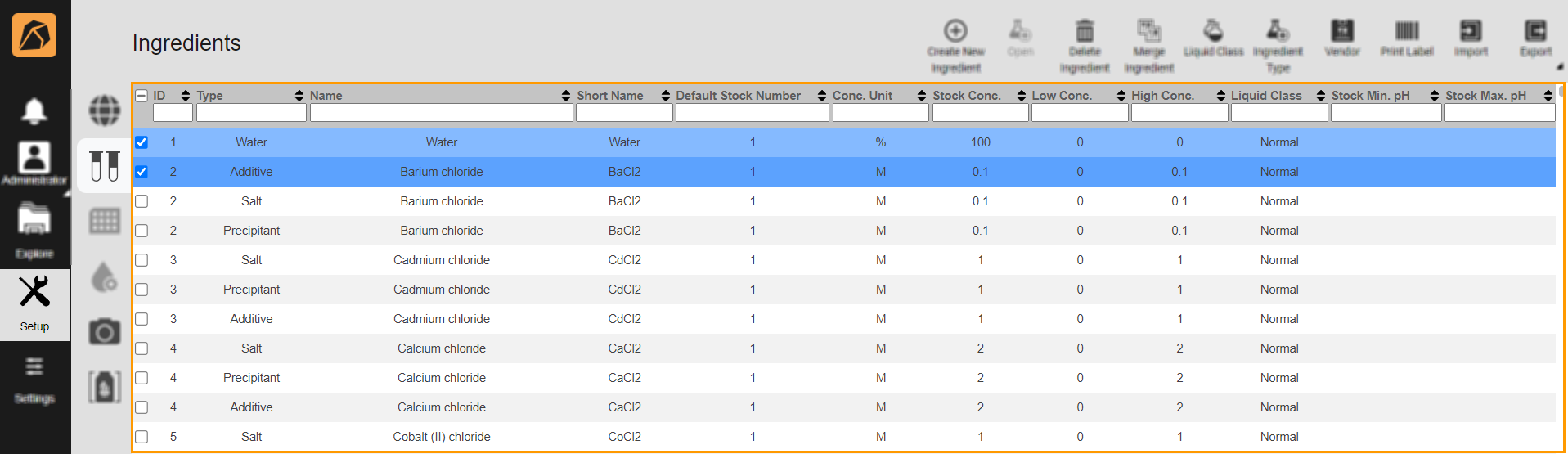
Task: Open the Vendor toolbar icon
Action: 1341,32
